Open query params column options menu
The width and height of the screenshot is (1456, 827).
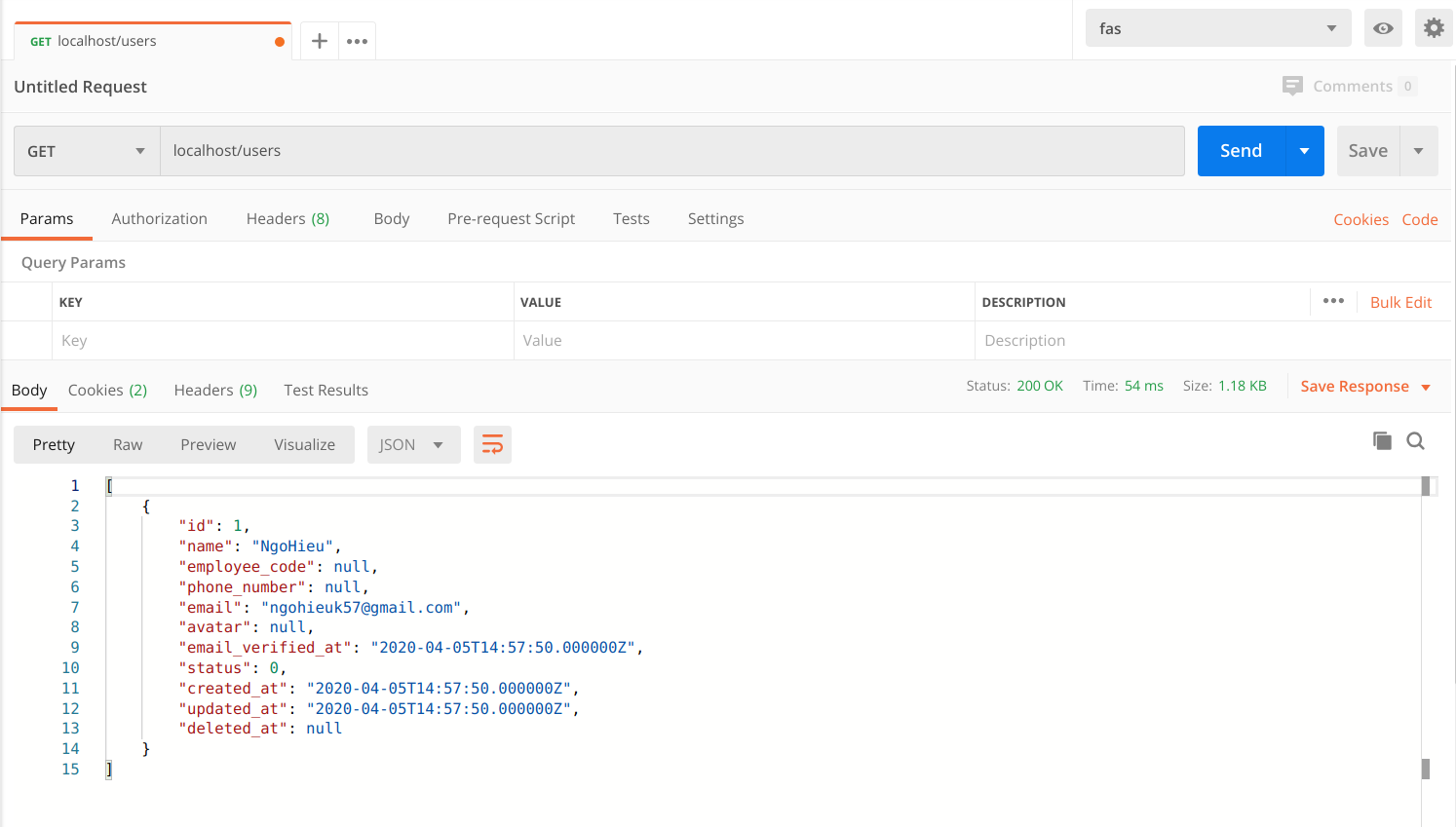click(x=1333, y=301)
